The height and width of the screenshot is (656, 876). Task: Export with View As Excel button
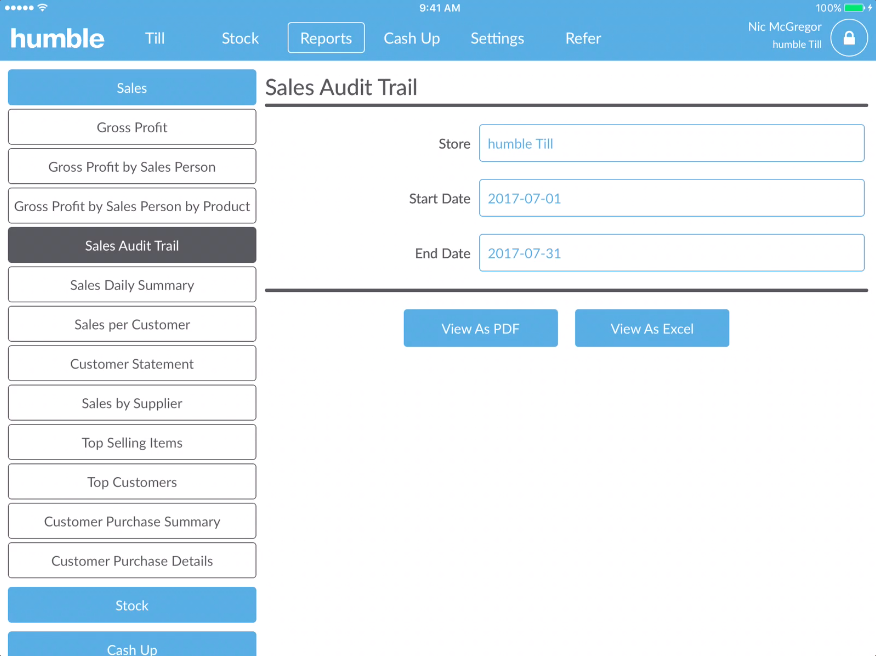tap(652, 328)
